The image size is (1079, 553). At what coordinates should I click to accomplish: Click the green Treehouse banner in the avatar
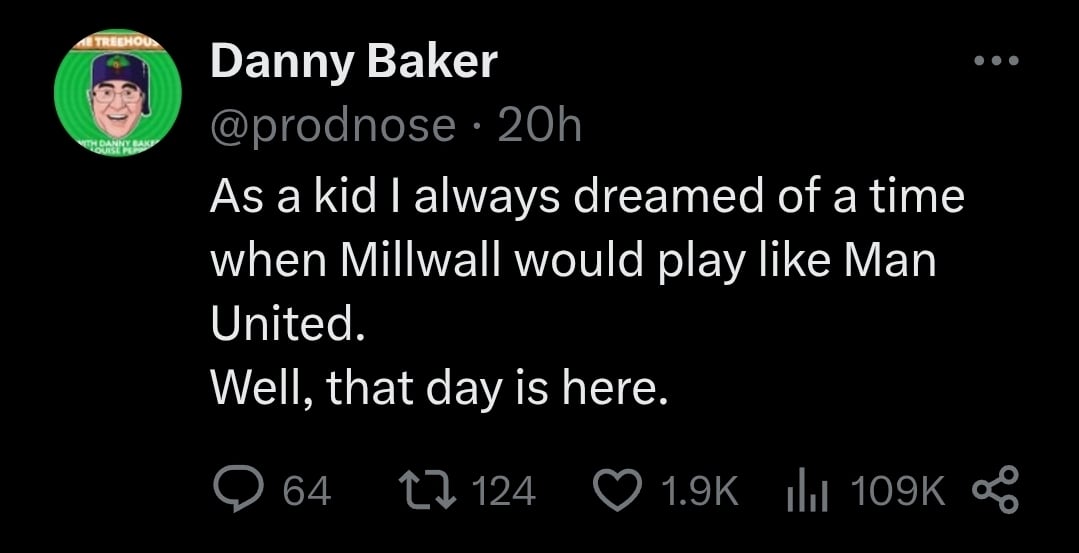(118, 44)
